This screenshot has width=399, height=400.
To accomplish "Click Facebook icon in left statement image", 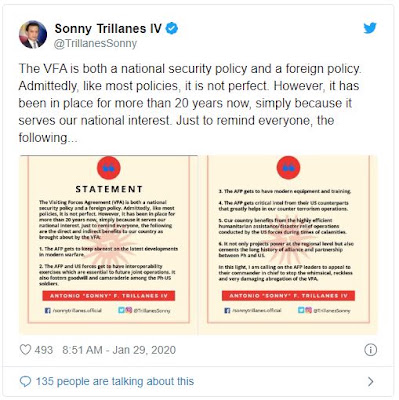I will pyautogui.click(x=48, y=310).
